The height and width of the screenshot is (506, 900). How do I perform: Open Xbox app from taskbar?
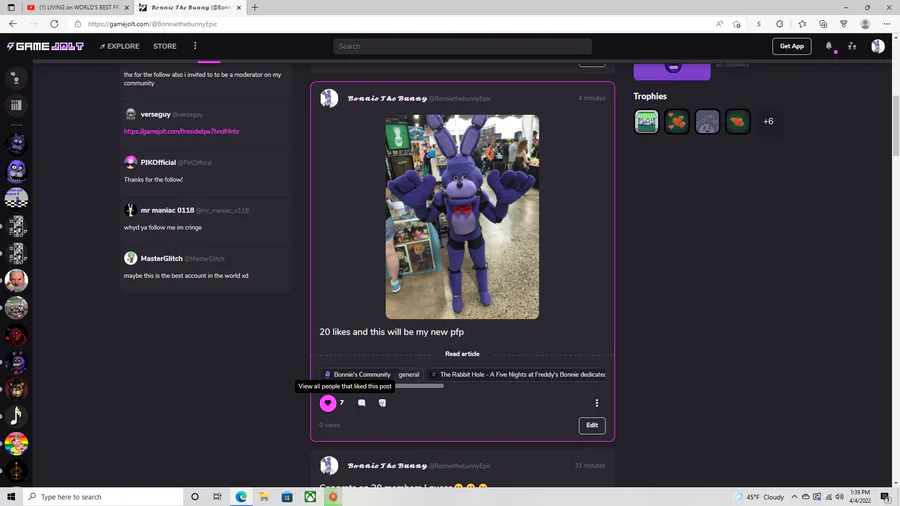[310, 497]
